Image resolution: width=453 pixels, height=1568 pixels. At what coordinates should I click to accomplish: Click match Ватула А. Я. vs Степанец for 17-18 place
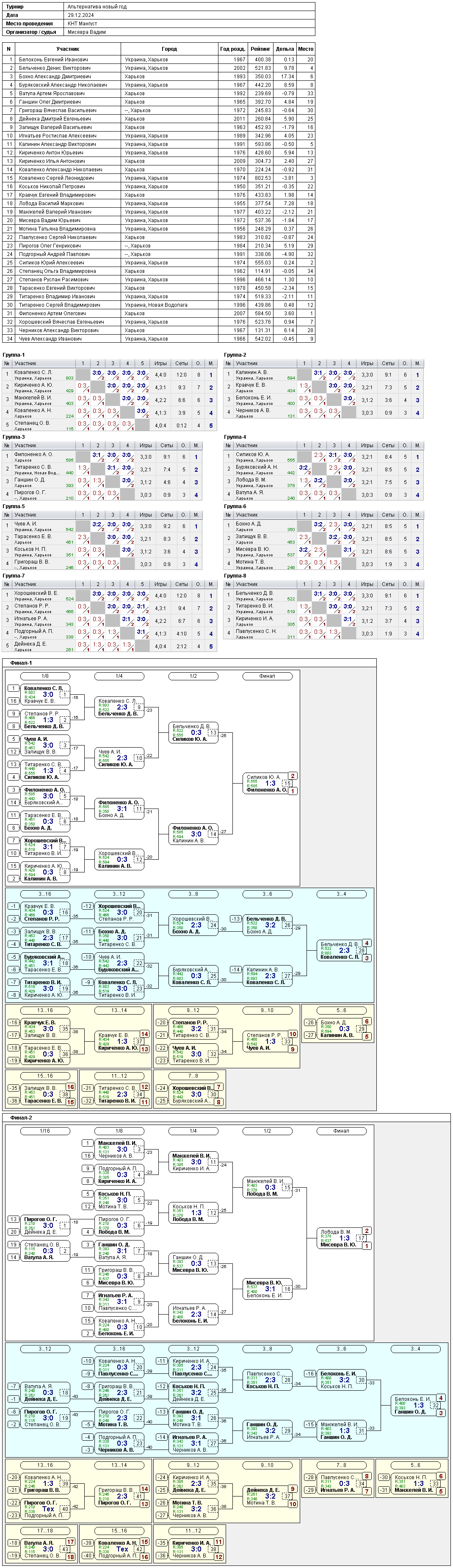click(x=45, y=1550)
